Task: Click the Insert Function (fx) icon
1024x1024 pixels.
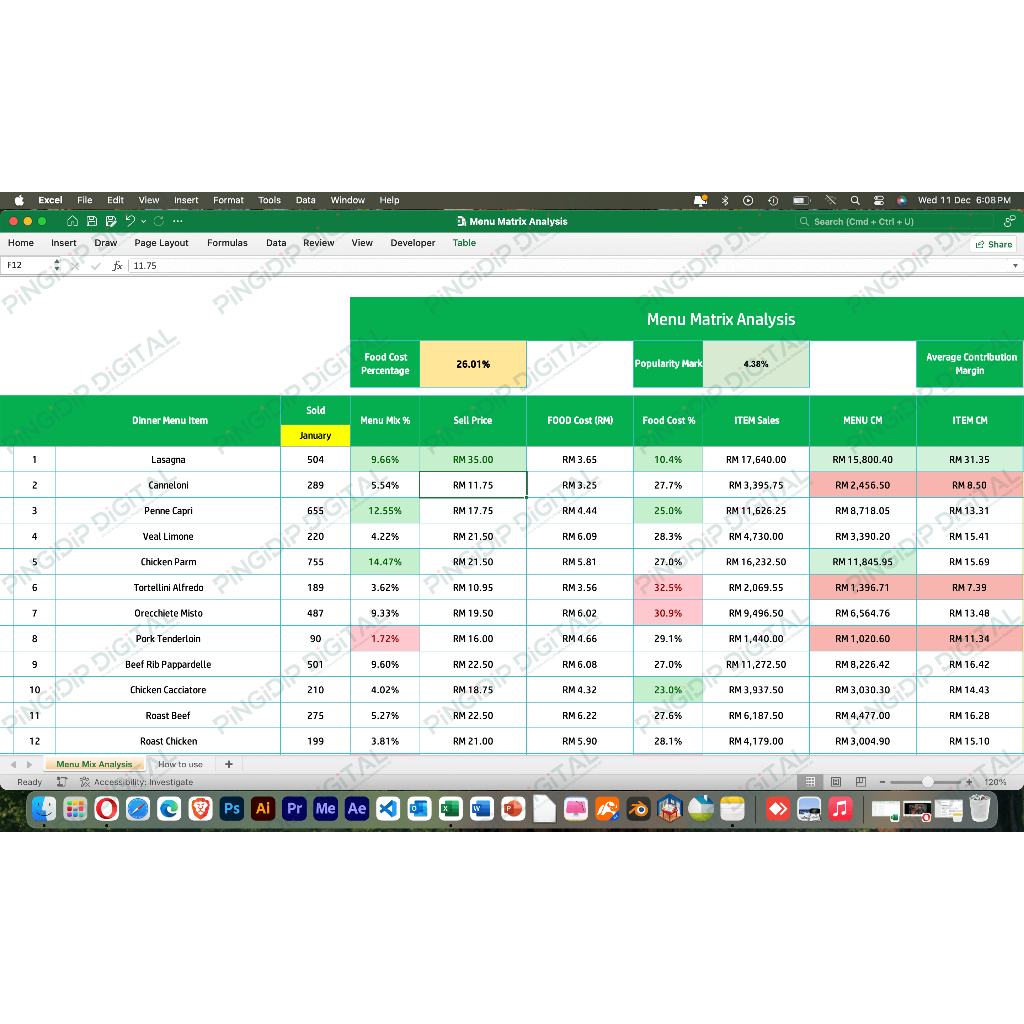Action: tap(117, 265)
